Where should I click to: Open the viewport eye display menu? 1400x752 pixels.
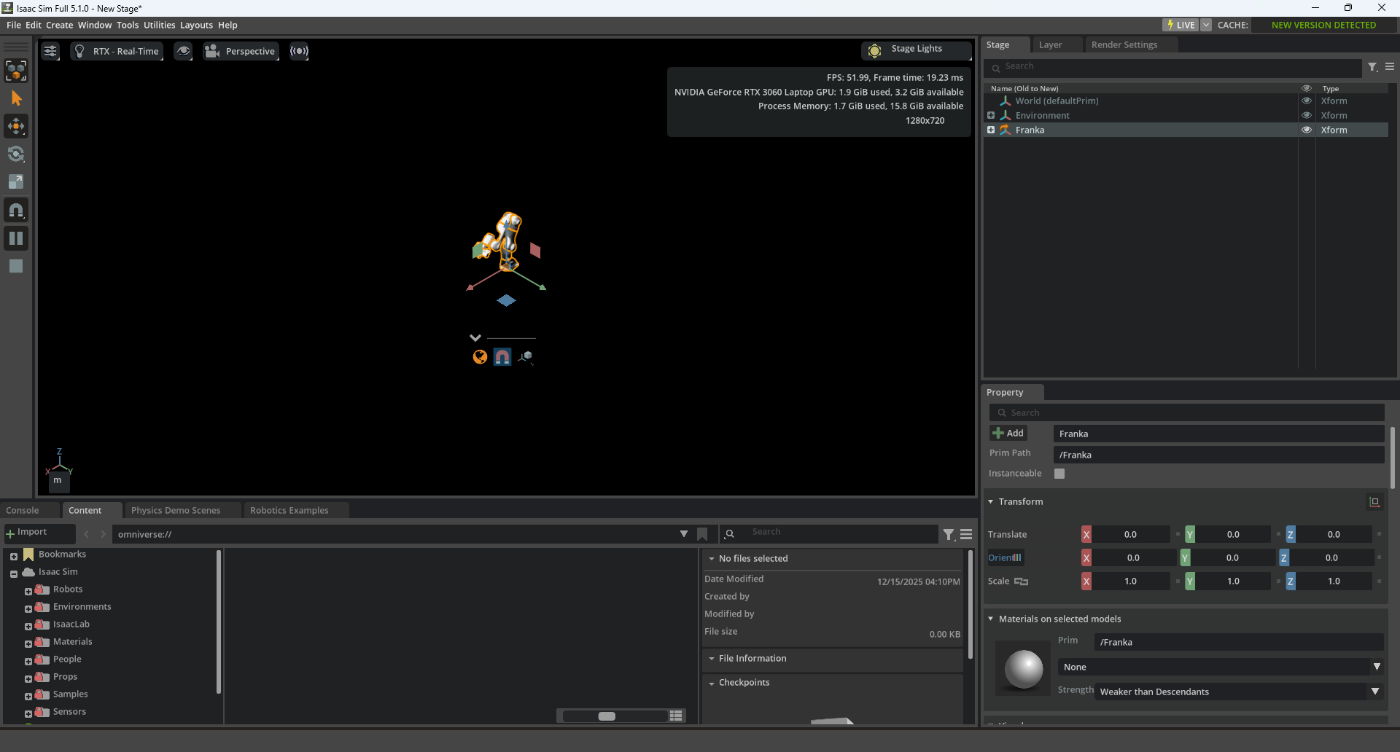pos(183,51)
